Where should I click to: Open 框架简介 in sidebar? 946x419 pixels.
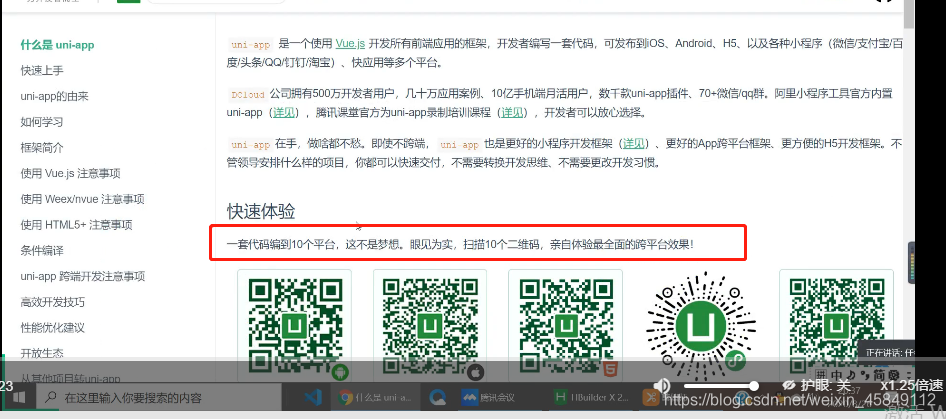(x=42, y=148)
